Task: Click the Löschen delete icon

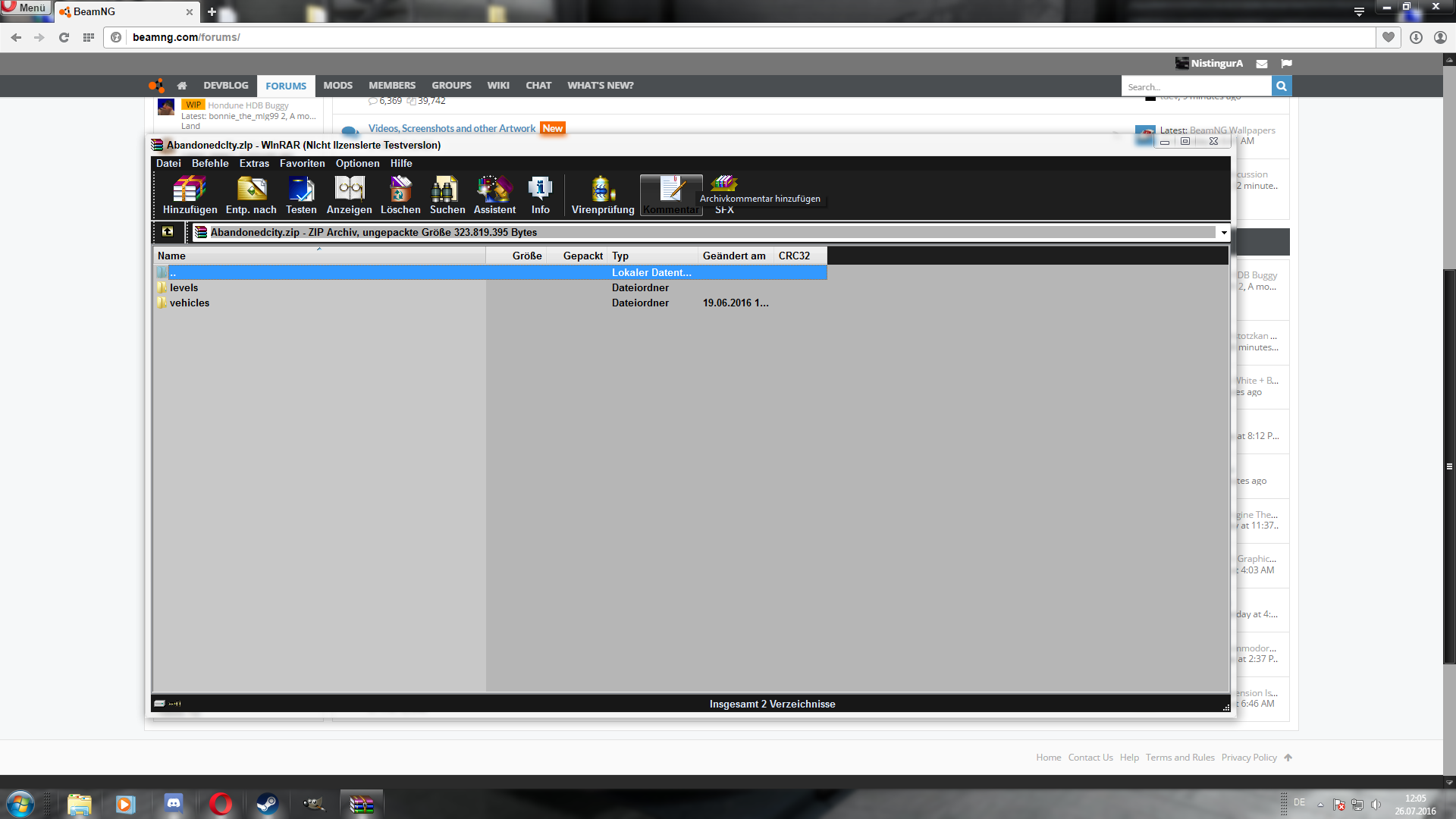Action: [400, 195]
